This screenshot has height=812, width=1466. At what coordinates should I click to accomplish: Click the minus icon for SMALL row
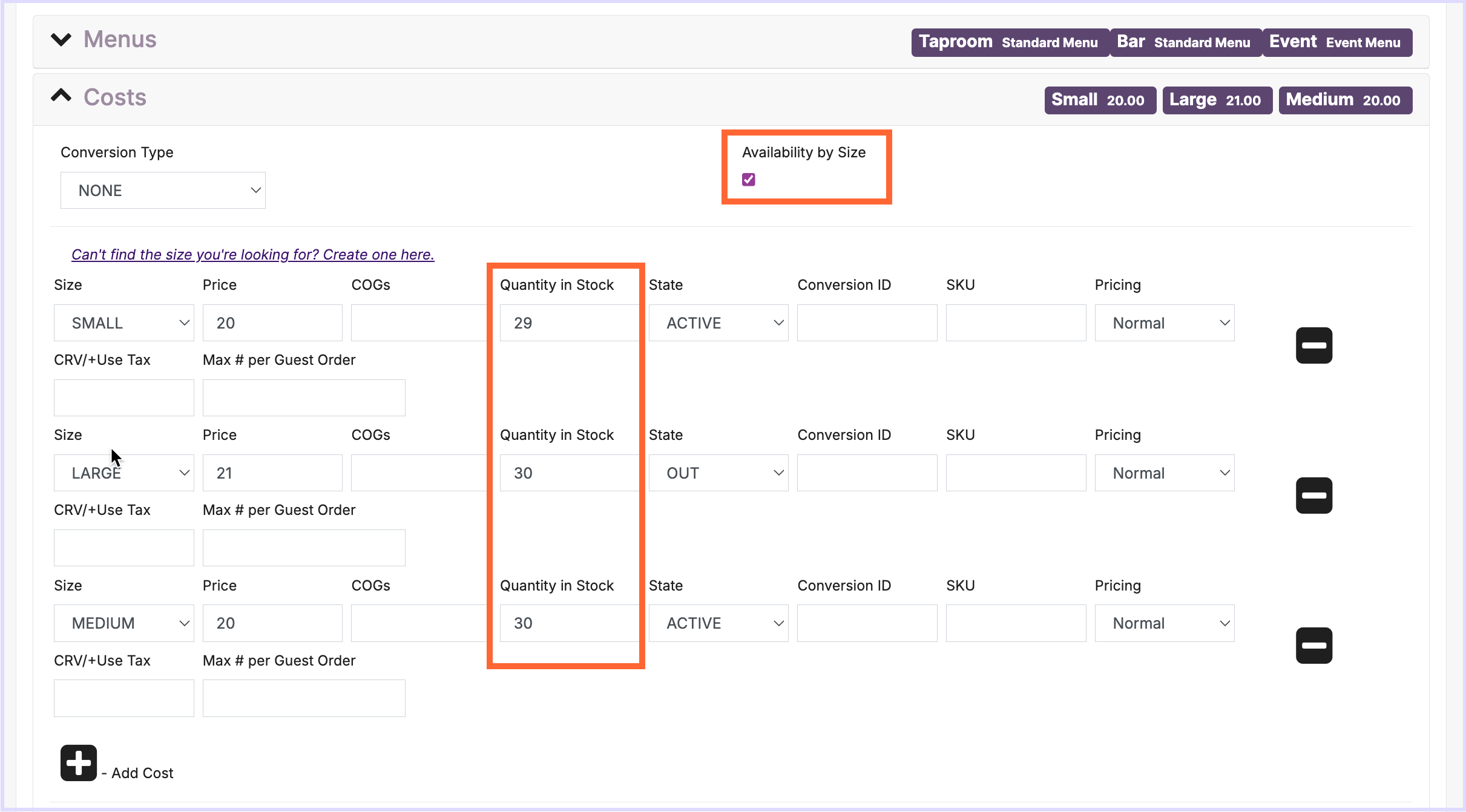pos(1313,345)
